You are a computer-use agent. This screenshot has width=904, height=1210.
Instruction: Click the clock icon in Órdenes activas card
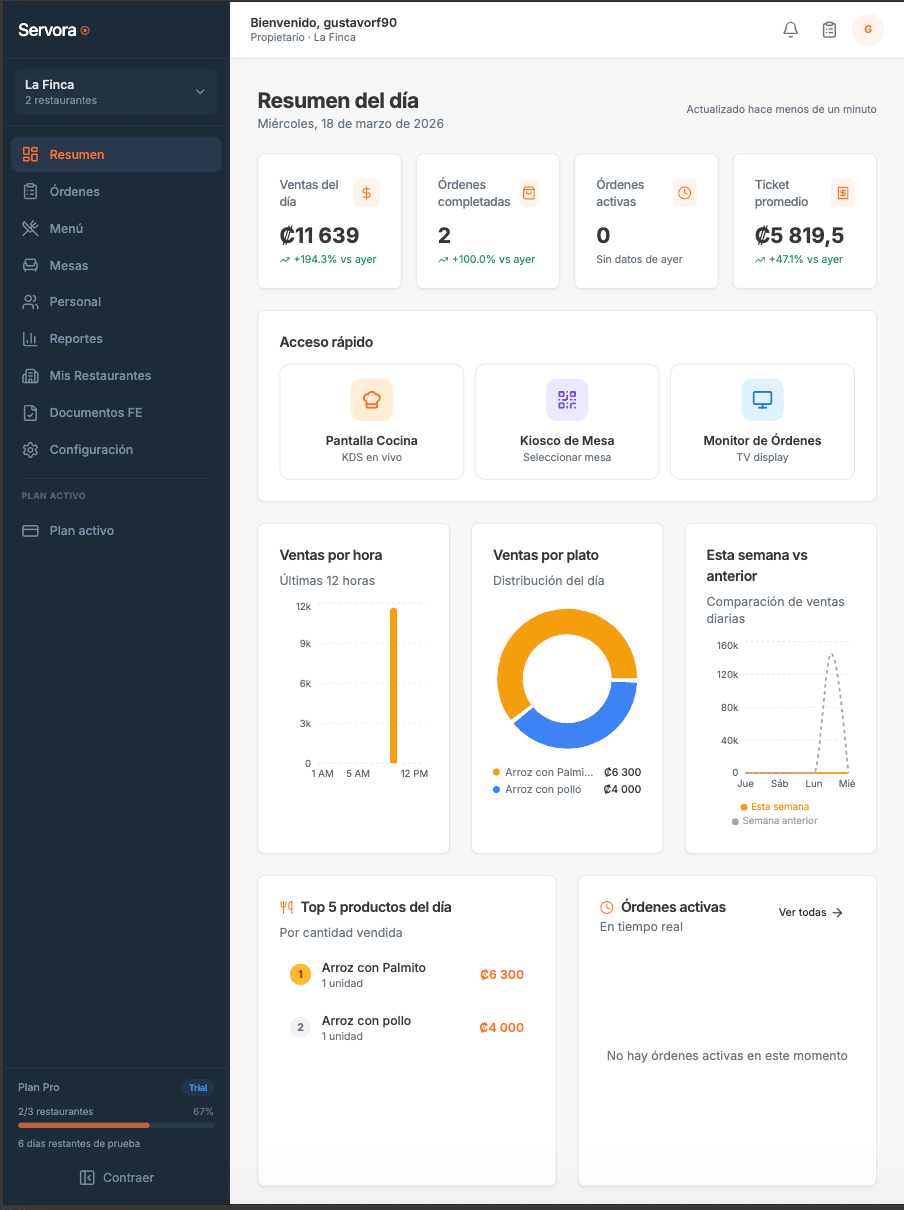click(684, 193)
